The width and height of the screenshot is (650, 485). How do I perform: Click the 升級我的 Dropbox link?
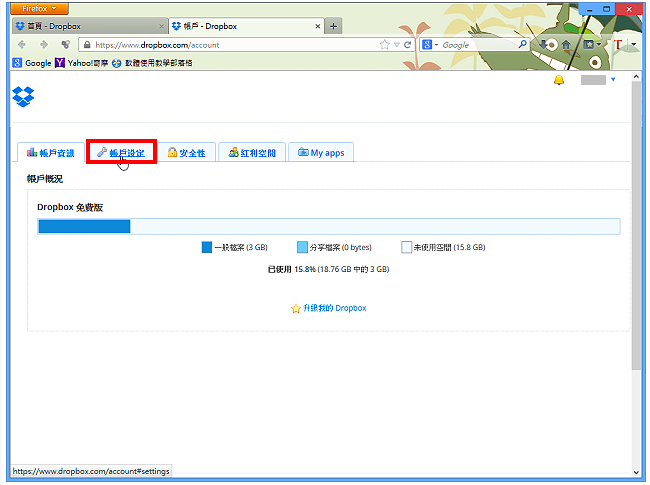pyautogui.click(x=335, y=308)
